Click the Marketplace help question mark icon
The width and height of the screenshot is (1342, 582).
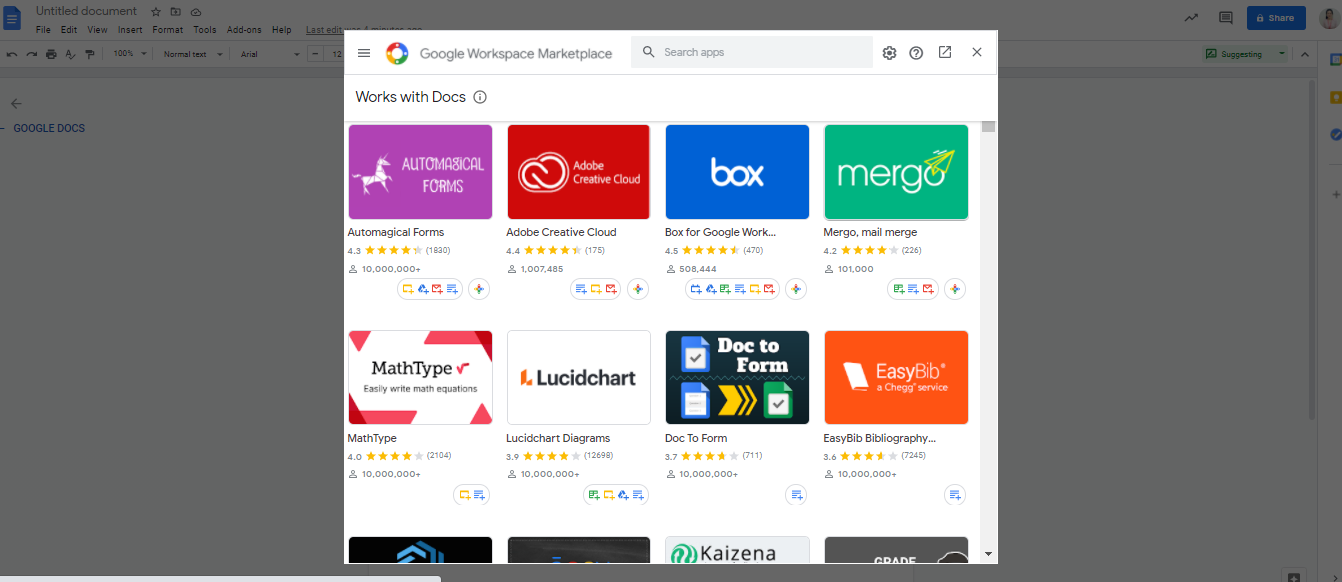pos(916,53)
